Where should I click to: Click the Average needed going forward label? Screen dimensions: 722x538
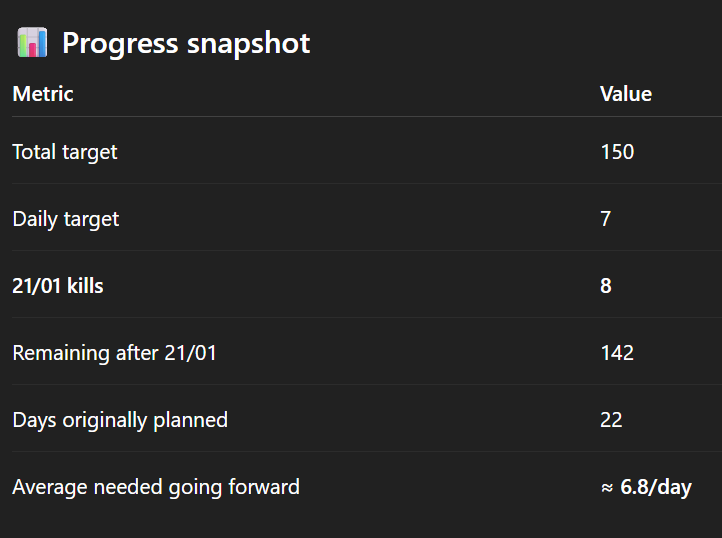[156, 488]
